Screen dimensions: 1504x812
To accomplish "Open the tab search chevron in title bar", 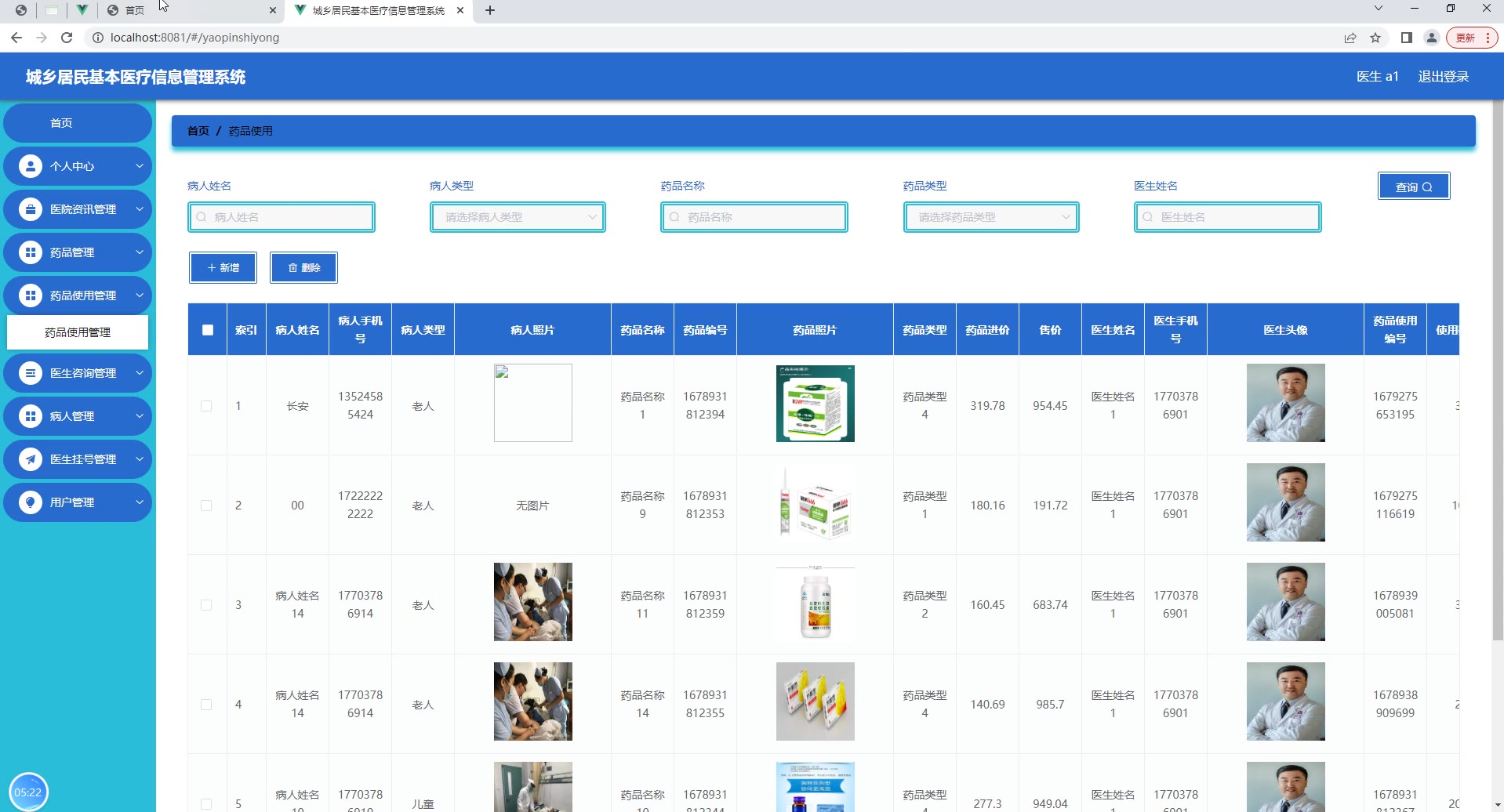I will click(x=1379, y=9).
